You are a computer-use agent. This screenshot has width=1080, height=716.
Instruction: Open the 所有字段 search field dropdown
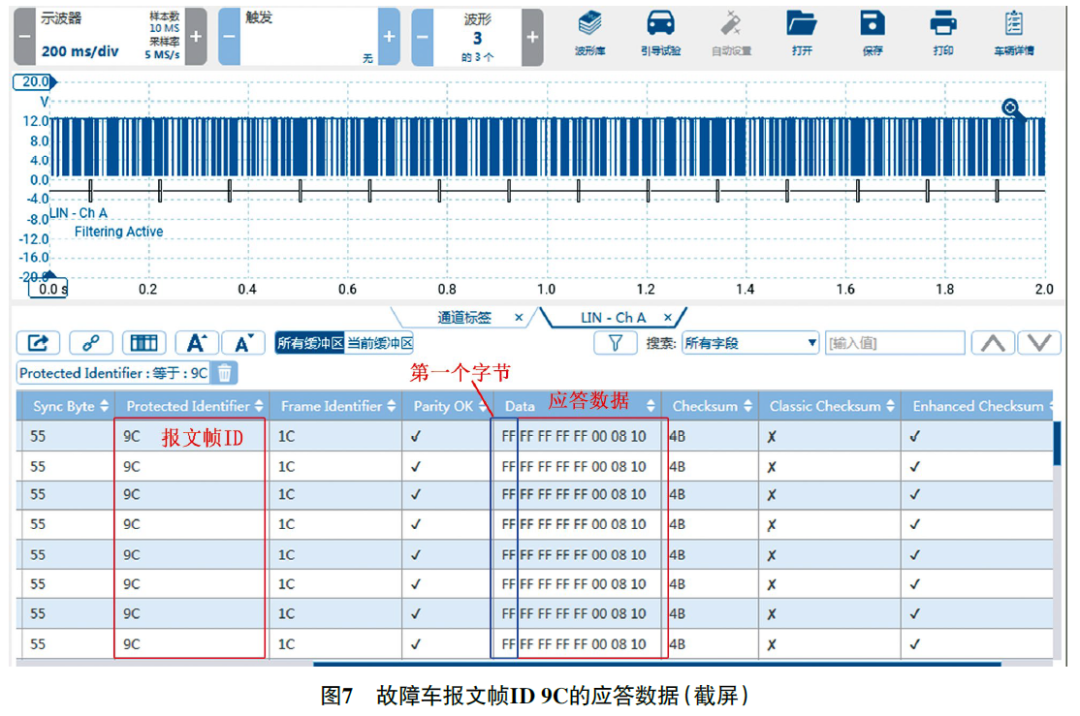(x=750, y=343)
